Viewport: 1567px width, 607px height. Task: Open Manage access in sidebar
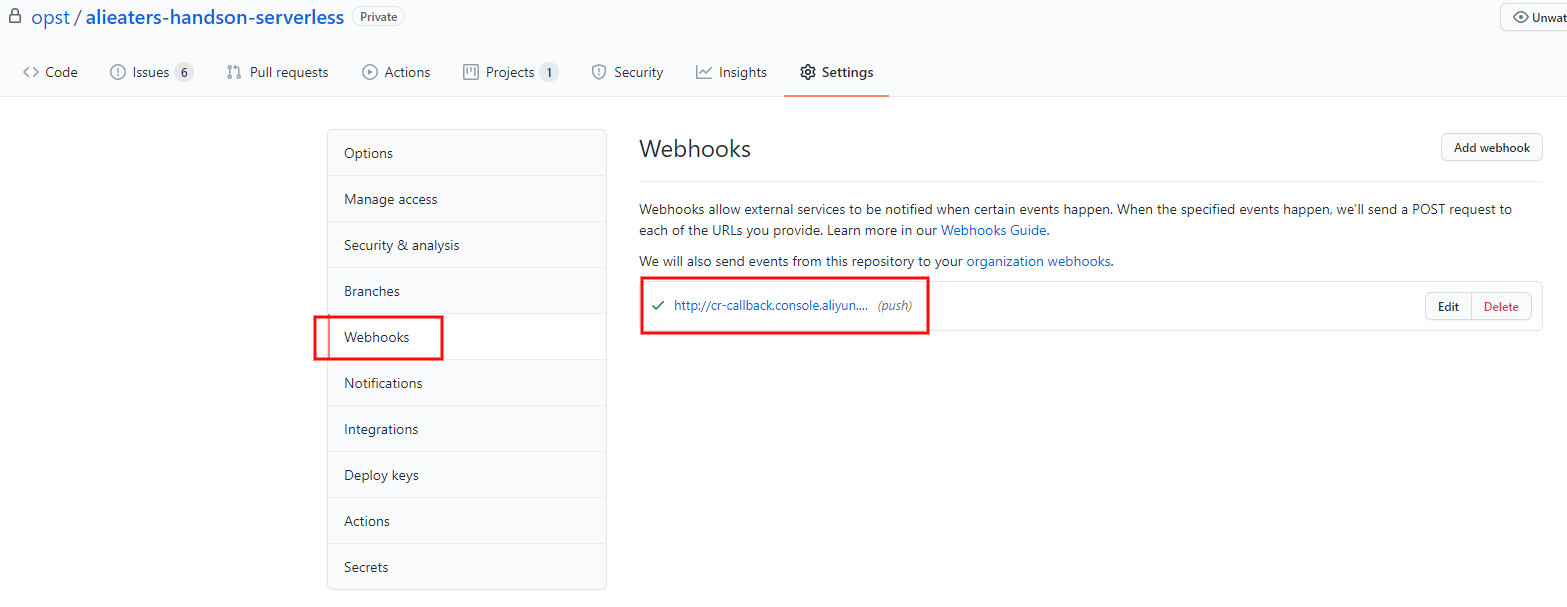pyautogui.click(x=467, y=199)
